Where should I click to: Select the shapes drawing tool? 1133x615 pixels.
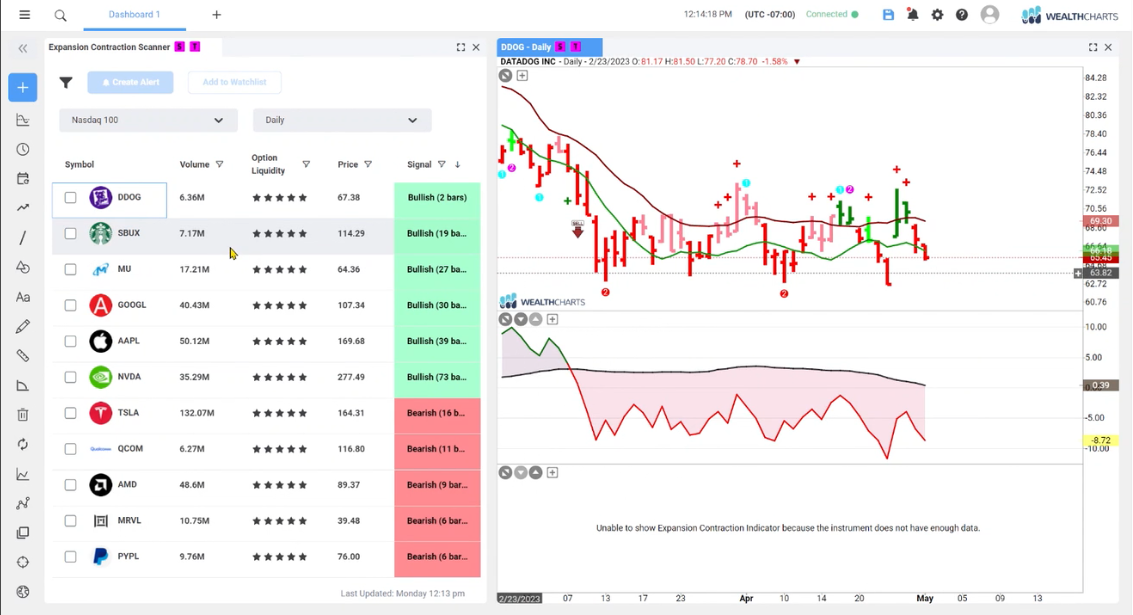[23, 267]
